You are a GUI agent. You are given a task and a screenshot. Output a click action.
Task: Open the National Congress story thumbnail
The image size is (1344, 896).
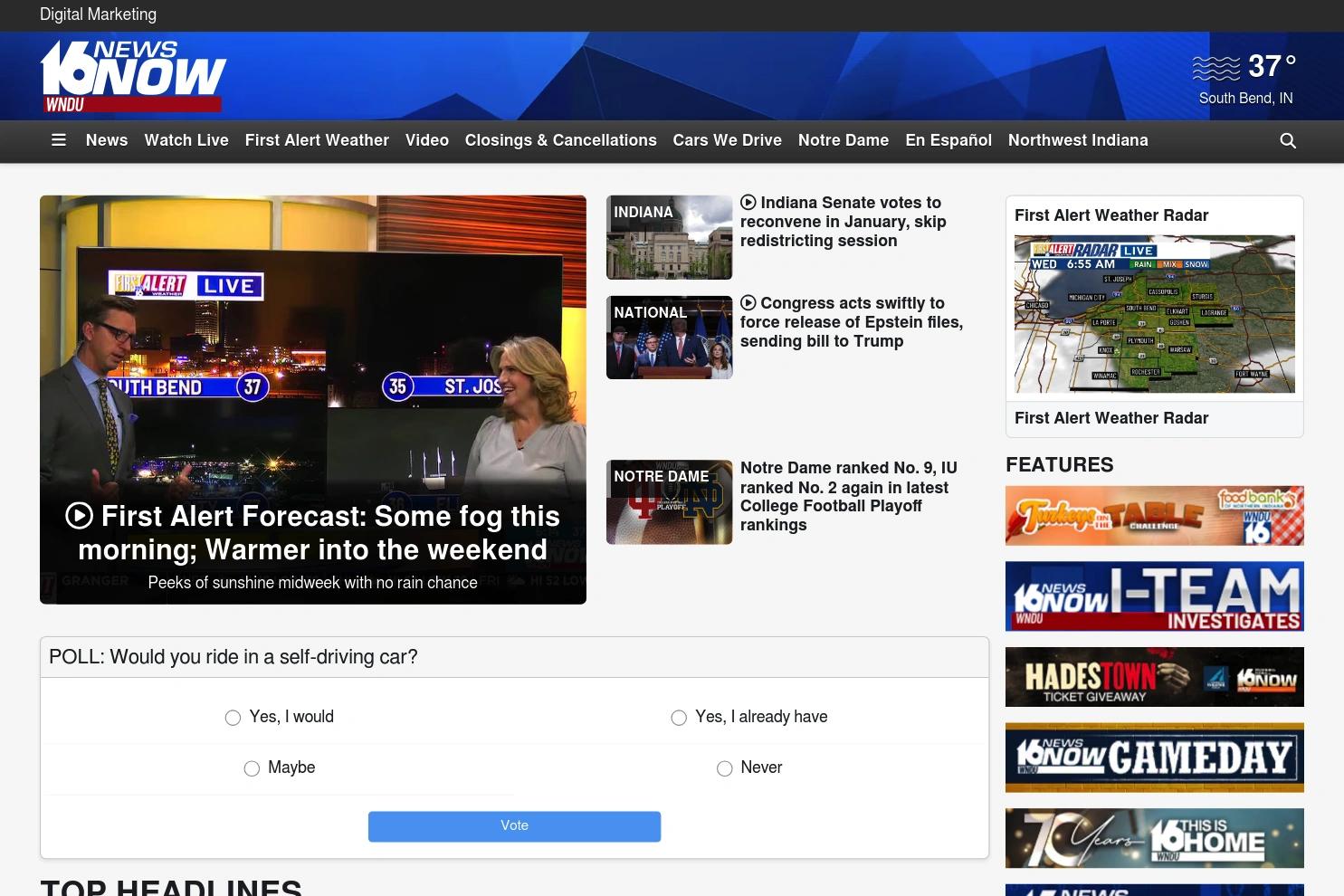(669, 338)
